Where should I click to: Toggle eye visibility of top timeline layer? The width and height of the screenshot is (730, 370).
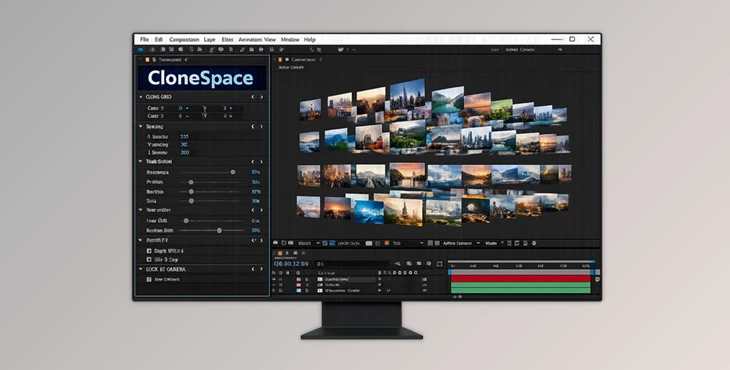[x=274, y=279]
